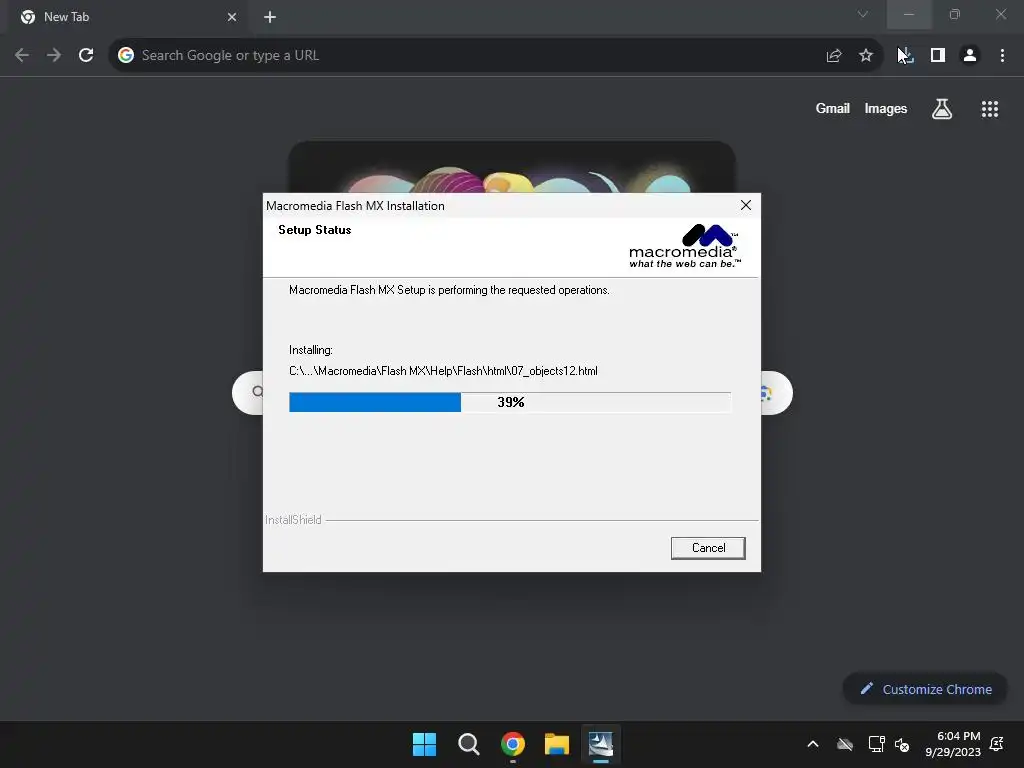This screenshot has height=768, width=1024.
Task: Open a new tab with the plus button
Action: (270, 17)
